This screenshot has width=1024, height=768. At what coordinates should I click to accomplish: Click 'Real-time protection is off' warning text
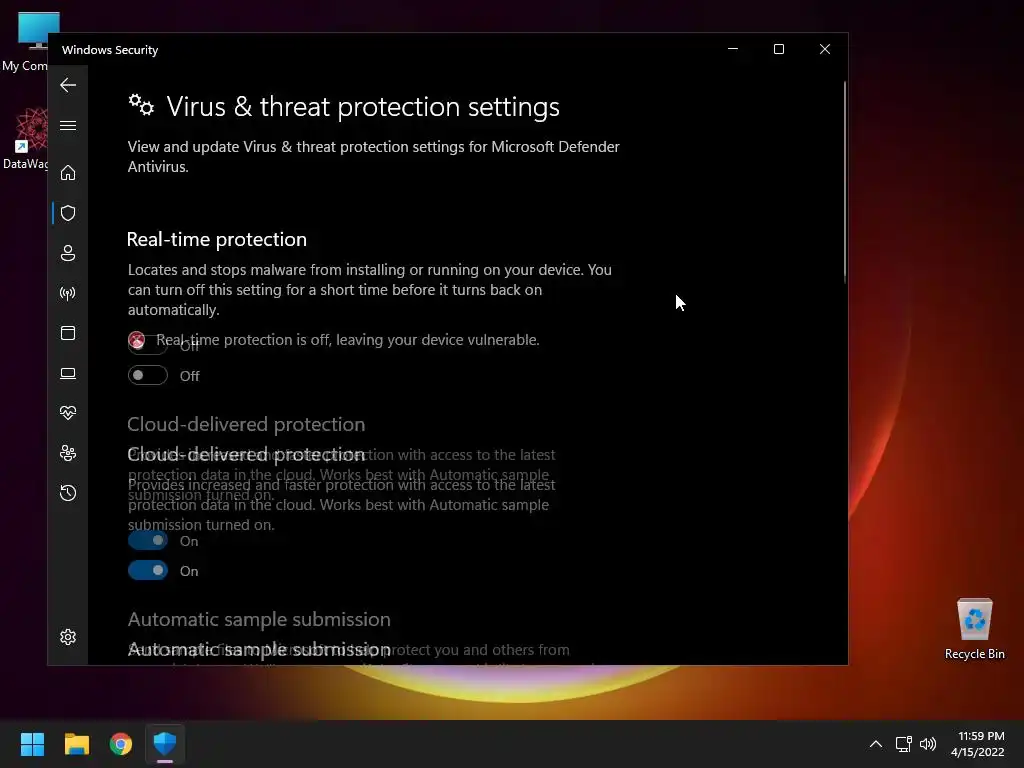[x=347, y=340]
